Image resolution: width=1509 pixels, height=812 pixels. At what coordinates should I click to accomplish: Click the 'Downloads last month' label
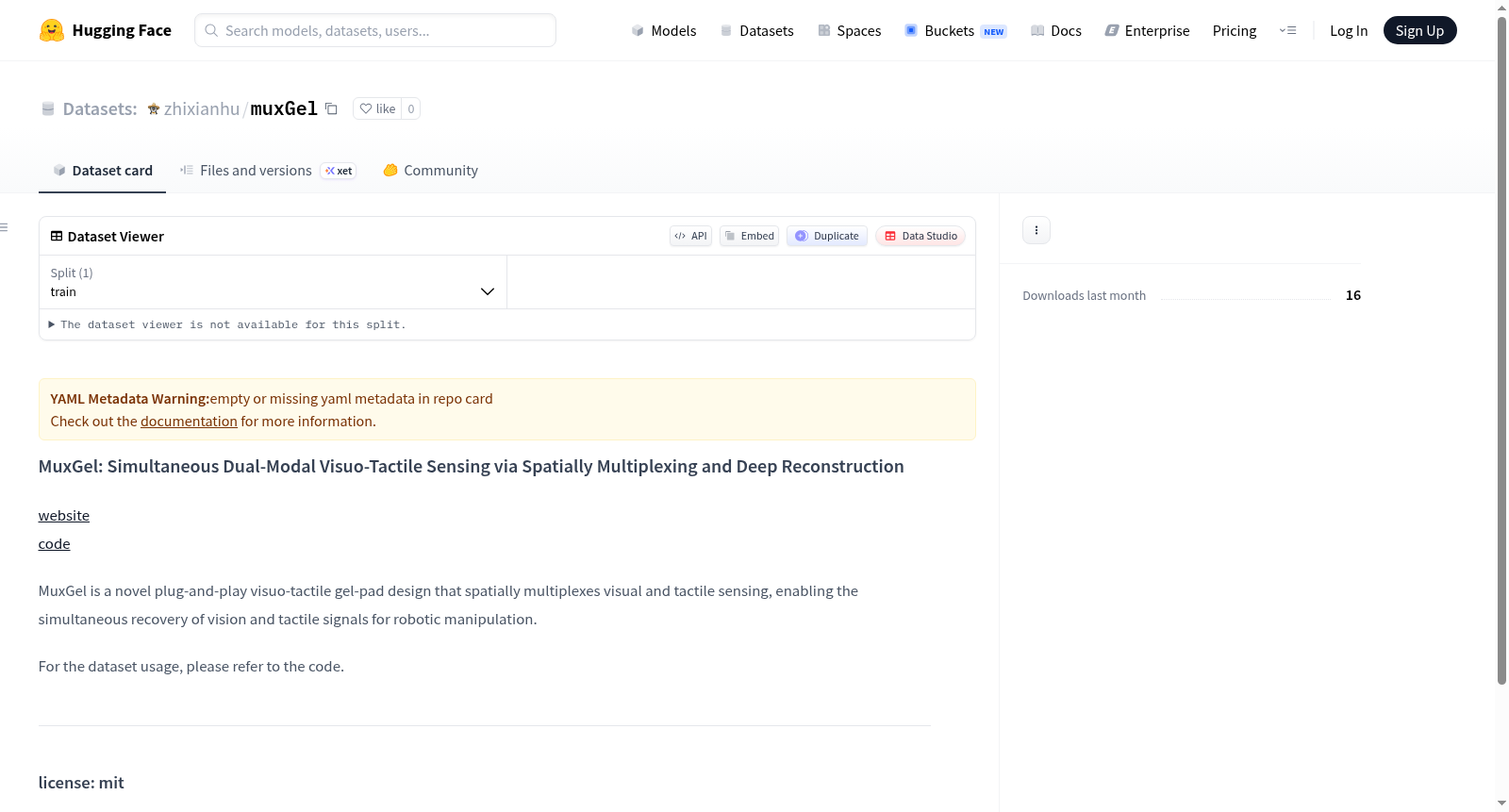click(x=1085, y=296)
